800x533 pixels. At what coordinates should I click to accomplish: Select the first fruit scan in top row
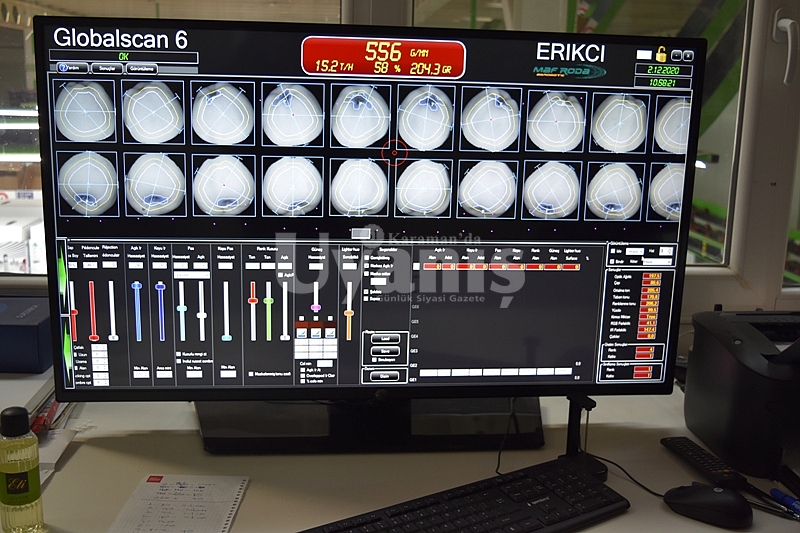[x=85, y=111]
